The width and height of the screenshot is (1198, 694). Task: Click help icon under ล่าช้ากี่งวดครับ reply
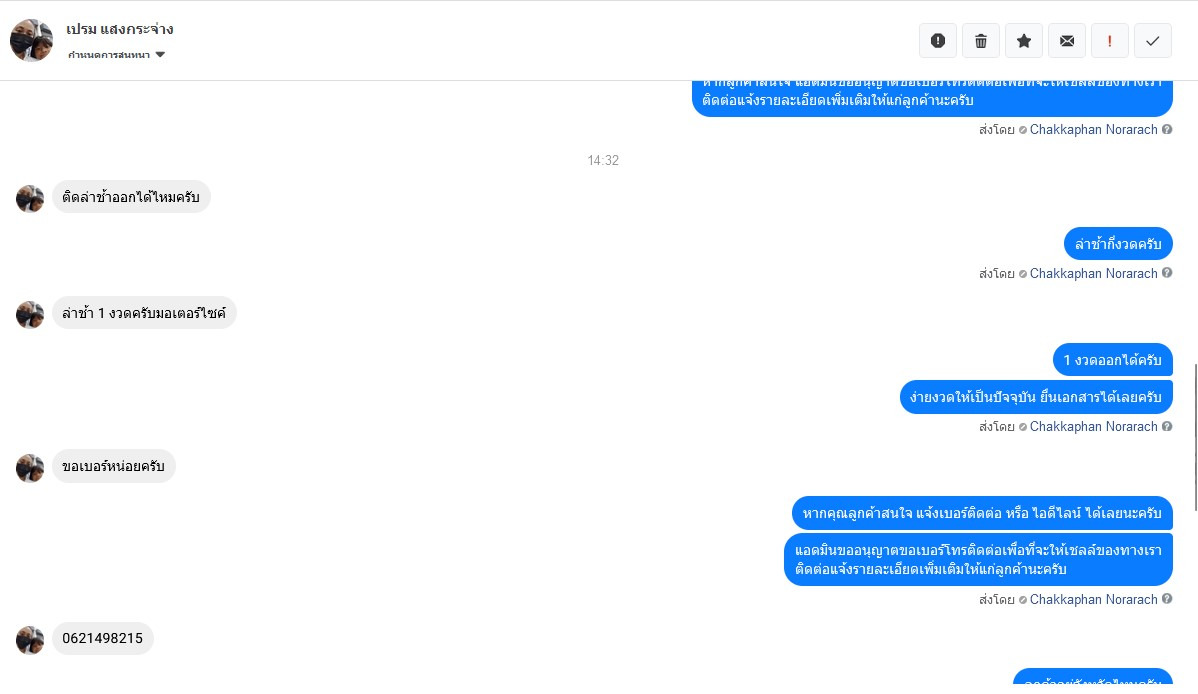tap(1167, 273)
